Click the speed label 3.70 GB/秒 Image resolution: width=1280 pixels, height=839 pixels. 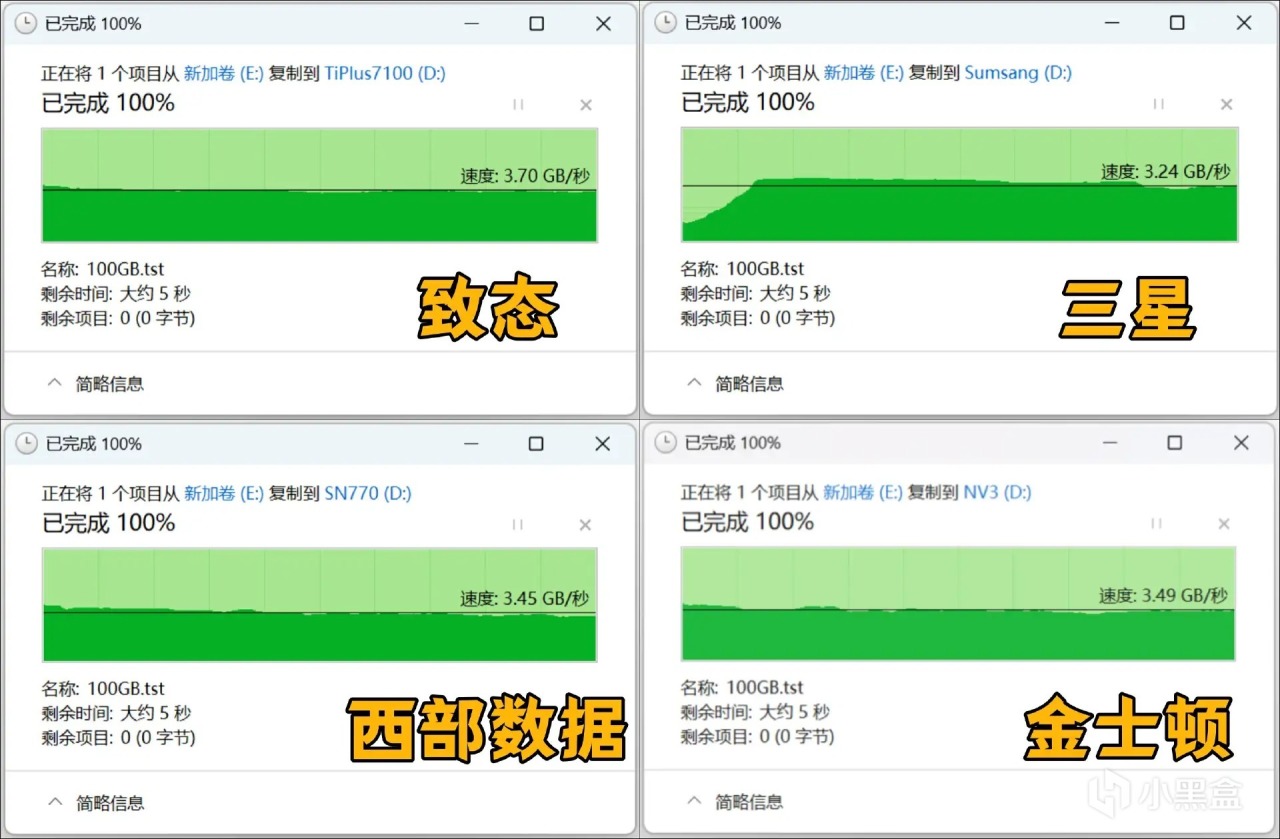pyautogui.click(x=525, y=176)
